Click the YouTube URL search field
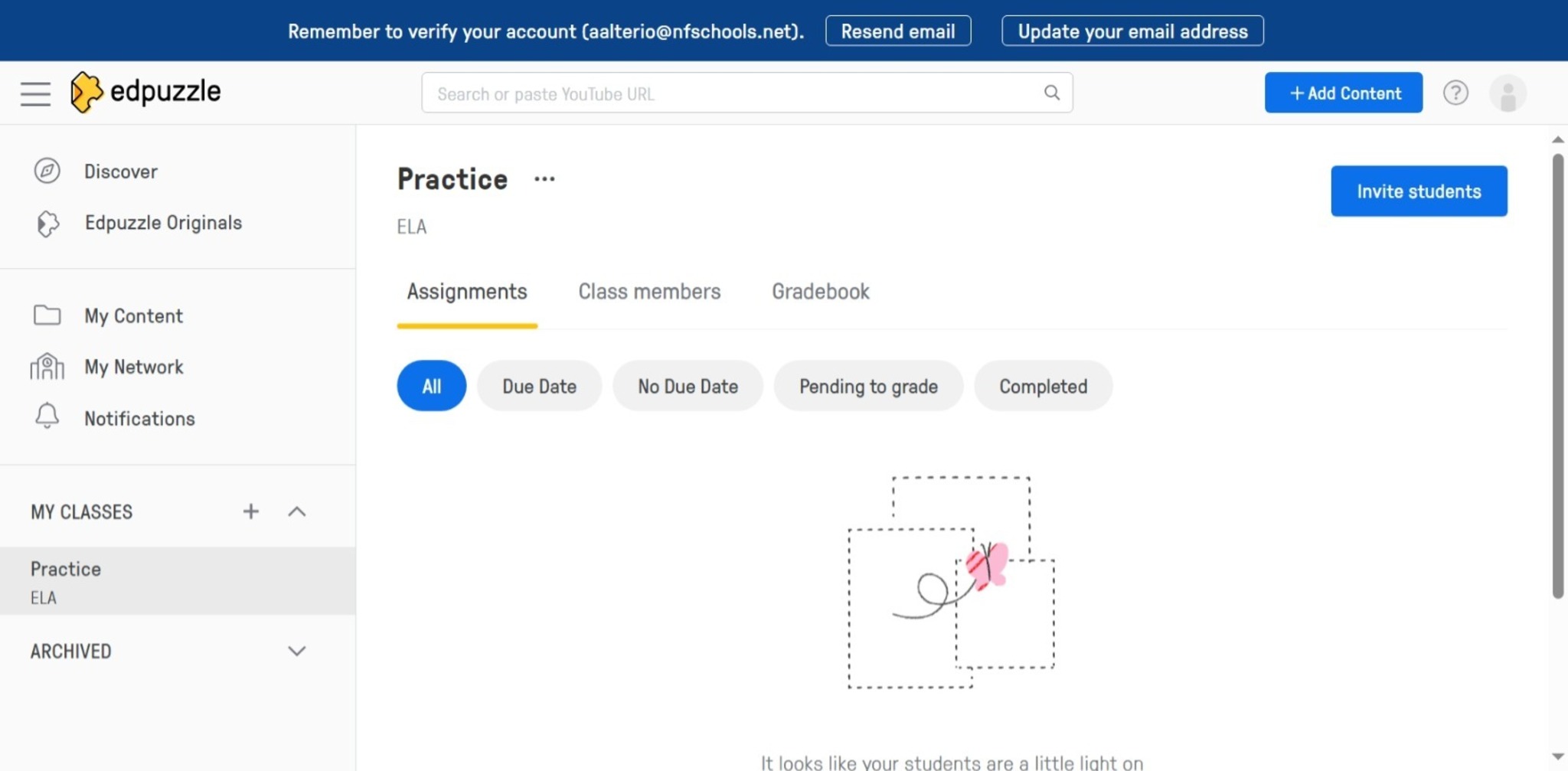This screenshot has height=771, width=1568. (727, 93)
